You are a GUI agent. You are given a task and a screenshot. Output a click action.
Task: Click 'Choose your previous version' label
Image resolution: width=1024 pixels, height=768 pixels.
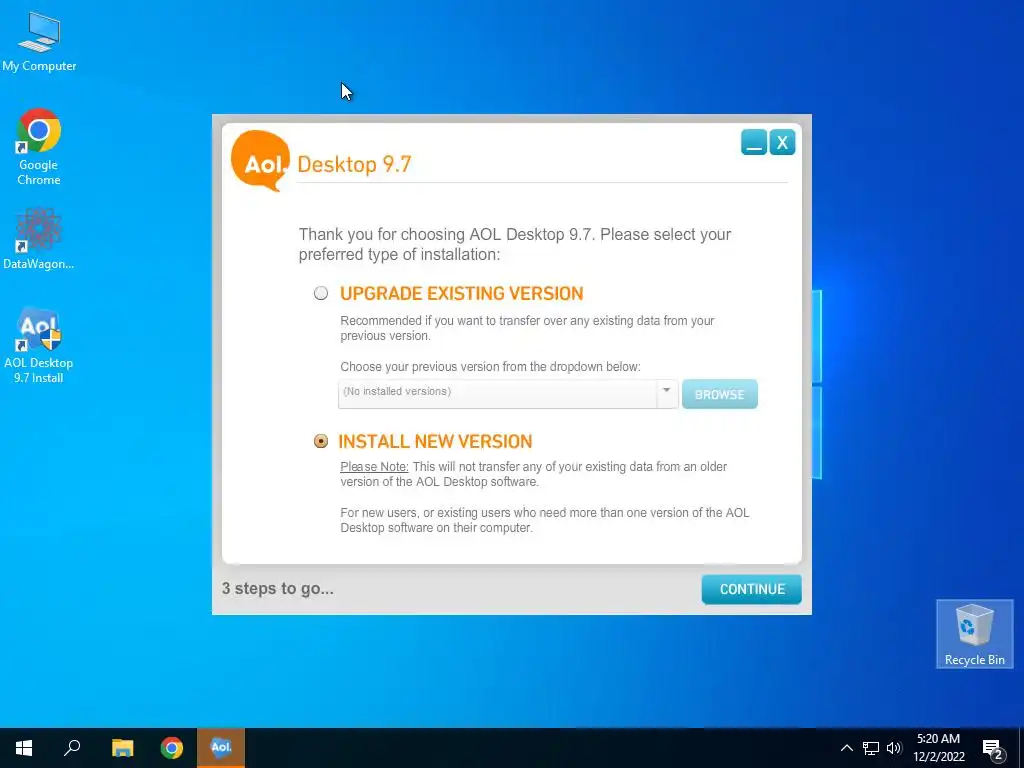point(490,367)
